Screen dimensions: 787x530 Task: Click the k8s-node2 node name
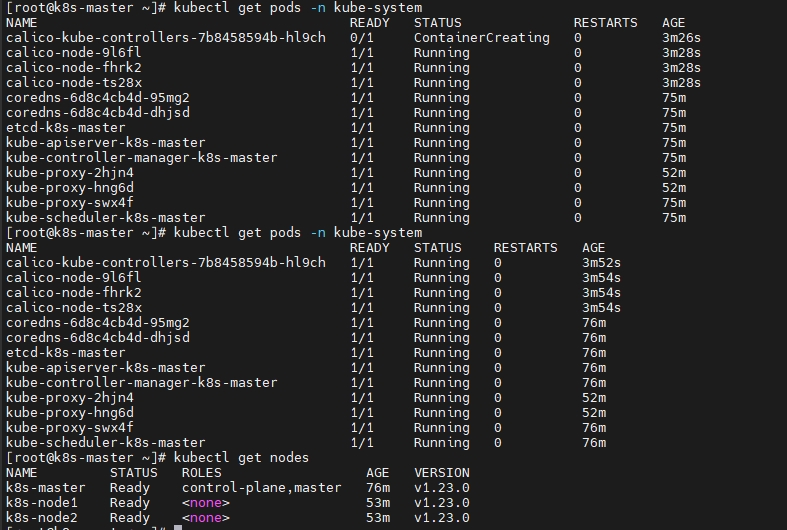coord(42,517)
